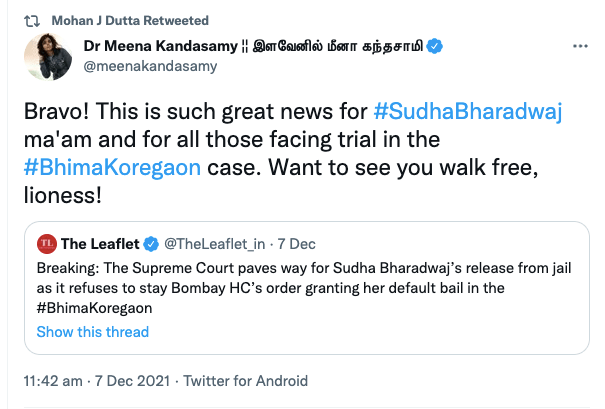Open The Leaflet account name
Viewport: 605px width, 409px height.
click(101, 244)
